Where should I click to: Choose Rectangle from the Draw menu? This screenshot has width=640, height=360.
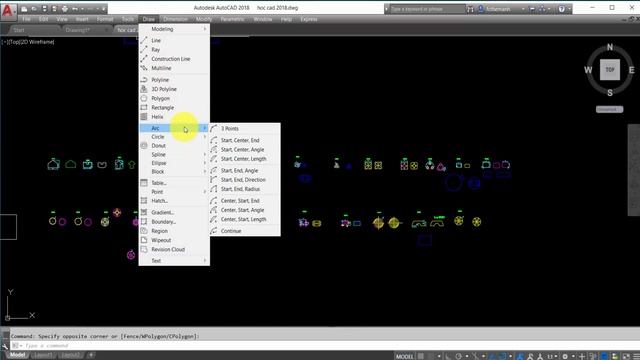point(174,108)
